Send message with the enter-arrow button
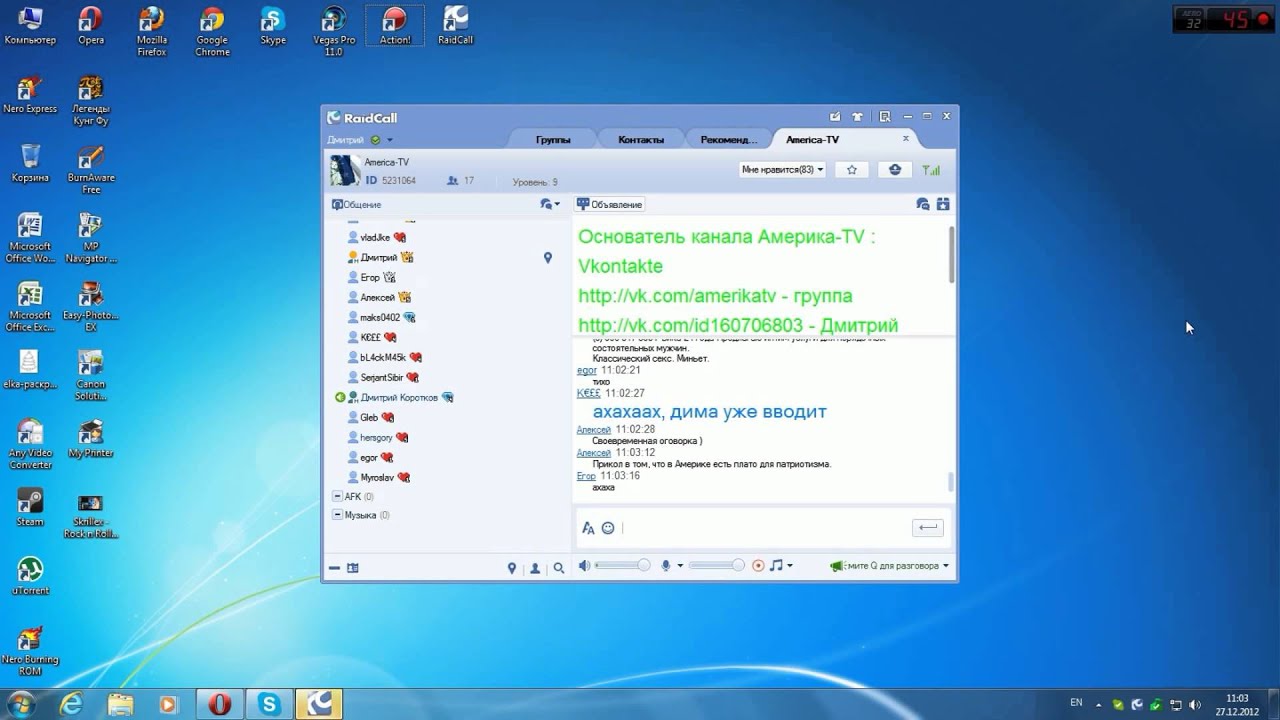Screen dimensions: 1280x720 [x=928, y=528]
